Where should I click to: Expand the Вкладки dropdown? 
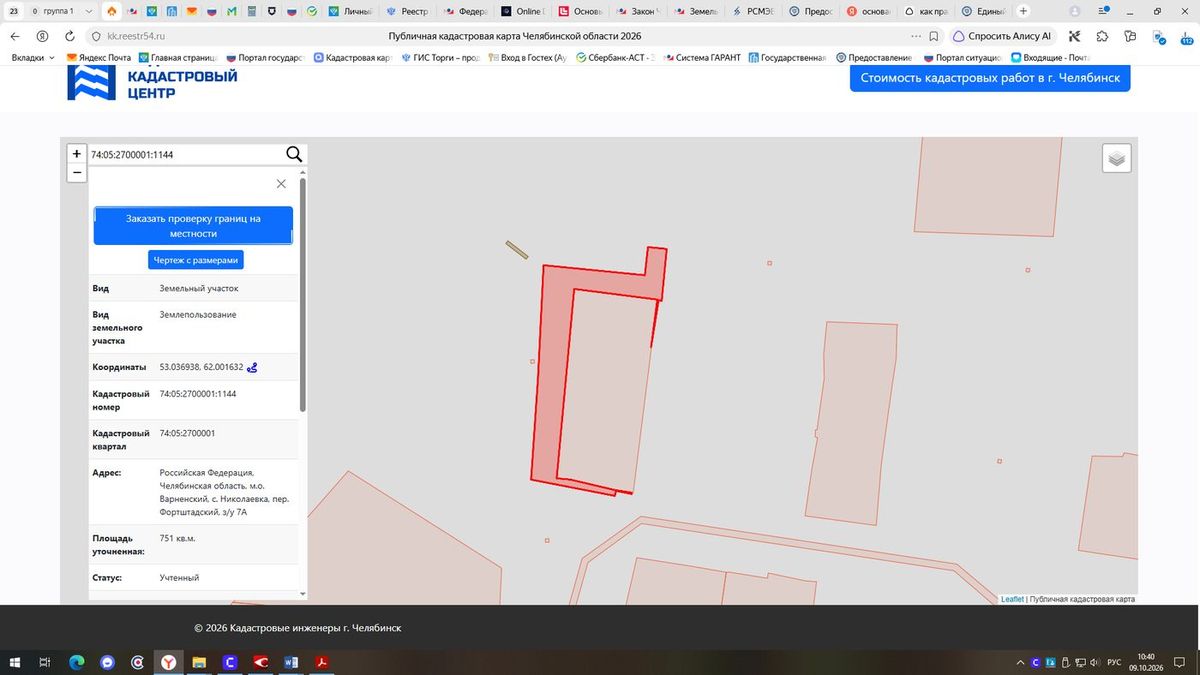pyautogui.click(x=33, y=57)
